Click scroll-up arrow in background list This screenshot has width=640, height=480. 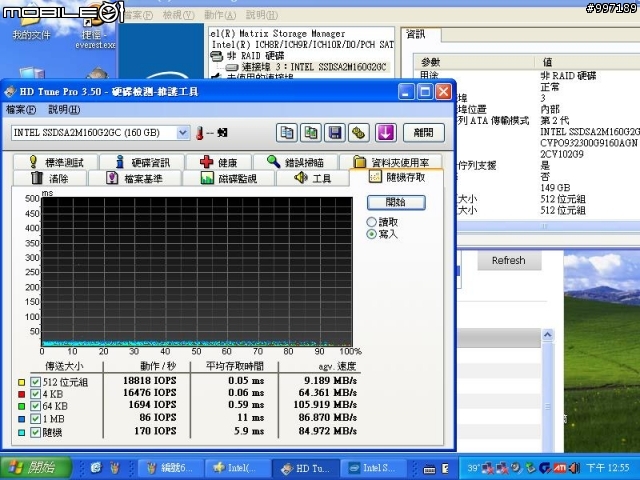[x=547, y=335]
